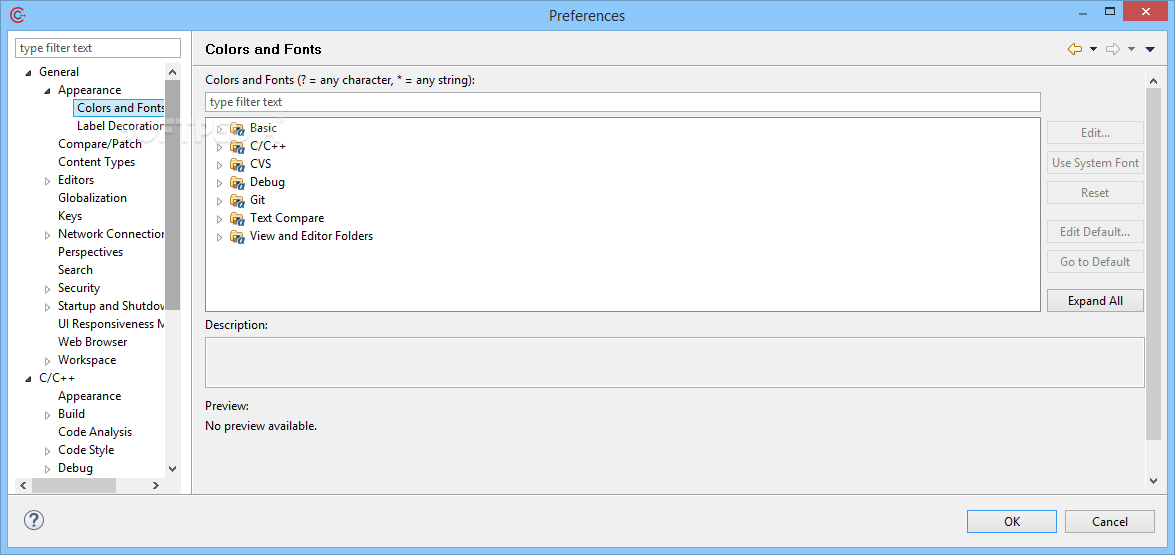This screenshot has width=1175, height=555.
Task: Open Content Types preferences
Action: click(x=97, y=162)
